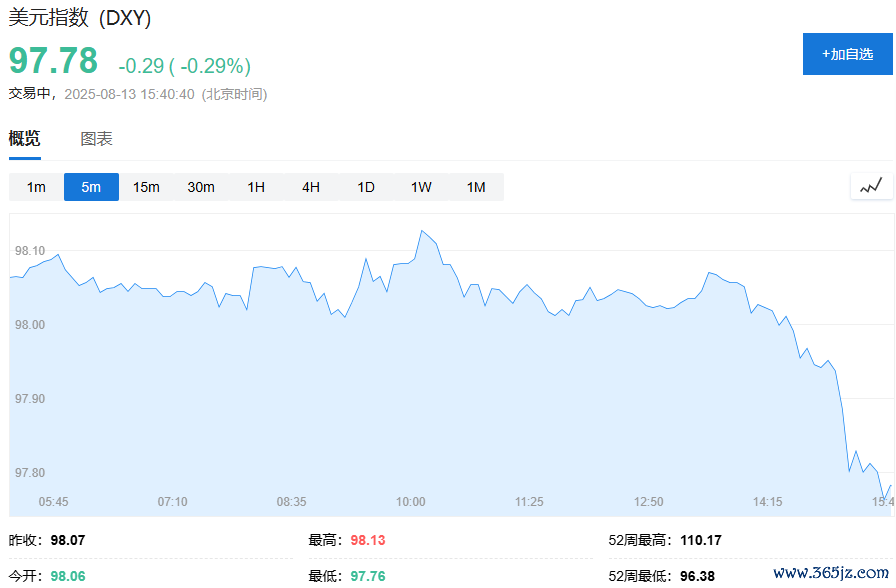Screen dimensions: 896x588
Task: Switch to the 概览 tab
Action: (25, 139)
